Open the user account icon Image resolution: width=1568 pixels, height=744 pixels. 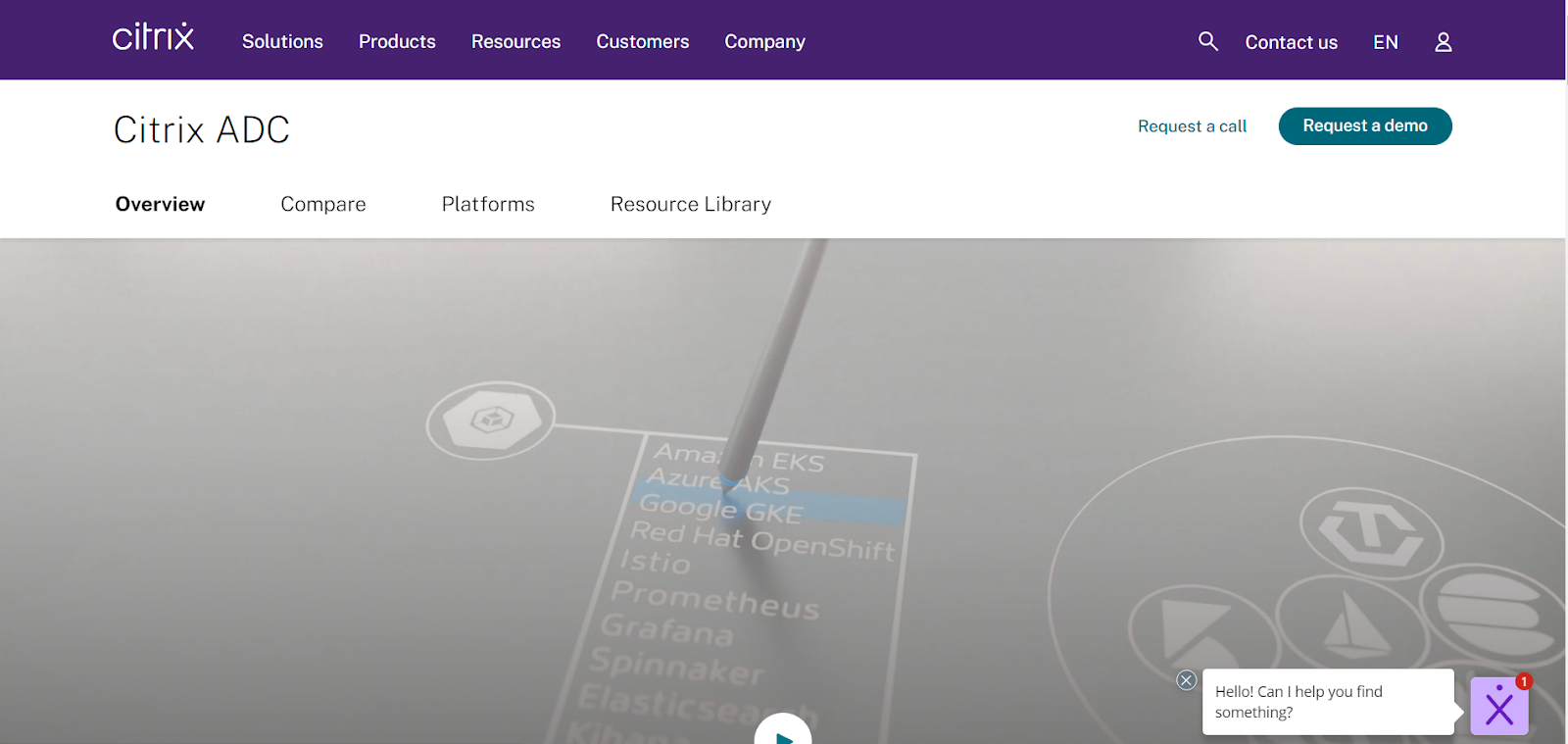tap(1444, 42)
